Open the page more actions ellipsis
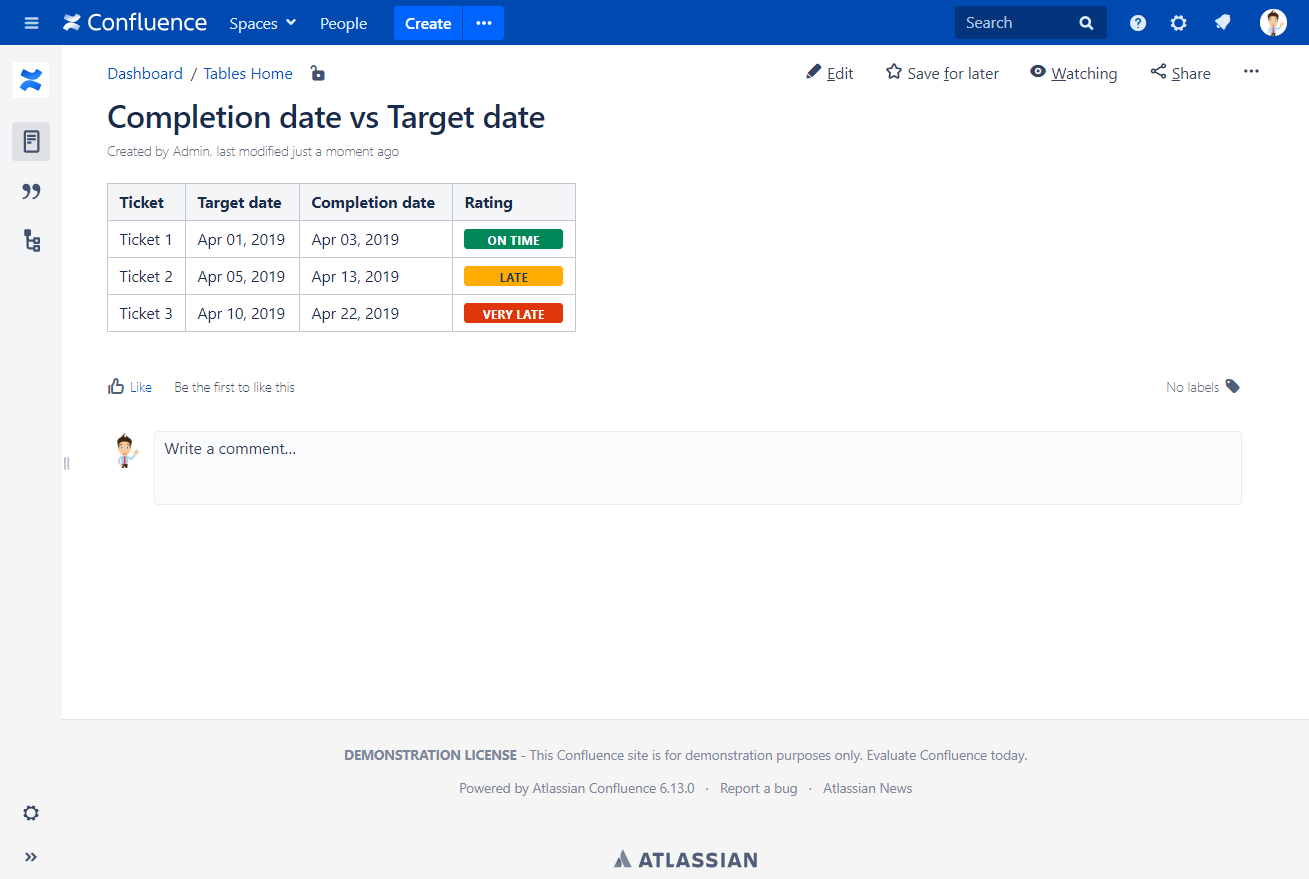Viewport: 1309px width, 879px height. (x=1251, y=72)
